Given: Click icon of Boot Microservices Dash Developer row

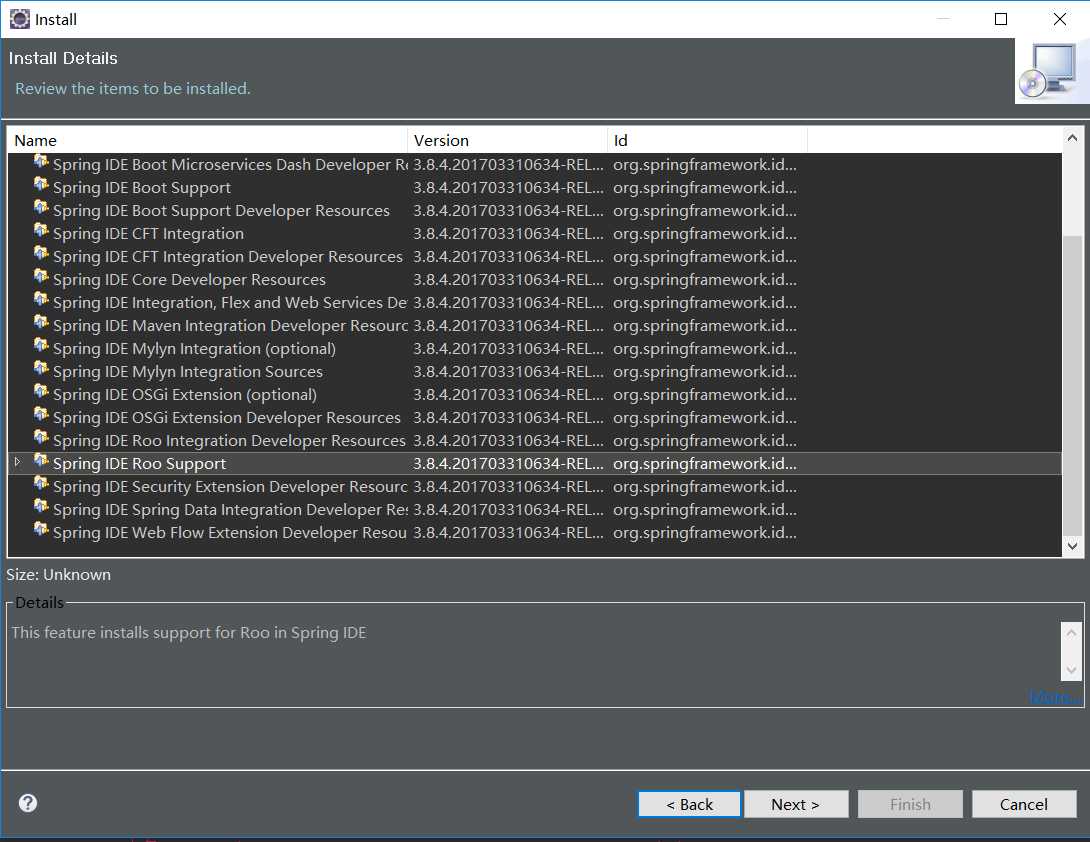Looking at the screenshot, I should 41,163.
